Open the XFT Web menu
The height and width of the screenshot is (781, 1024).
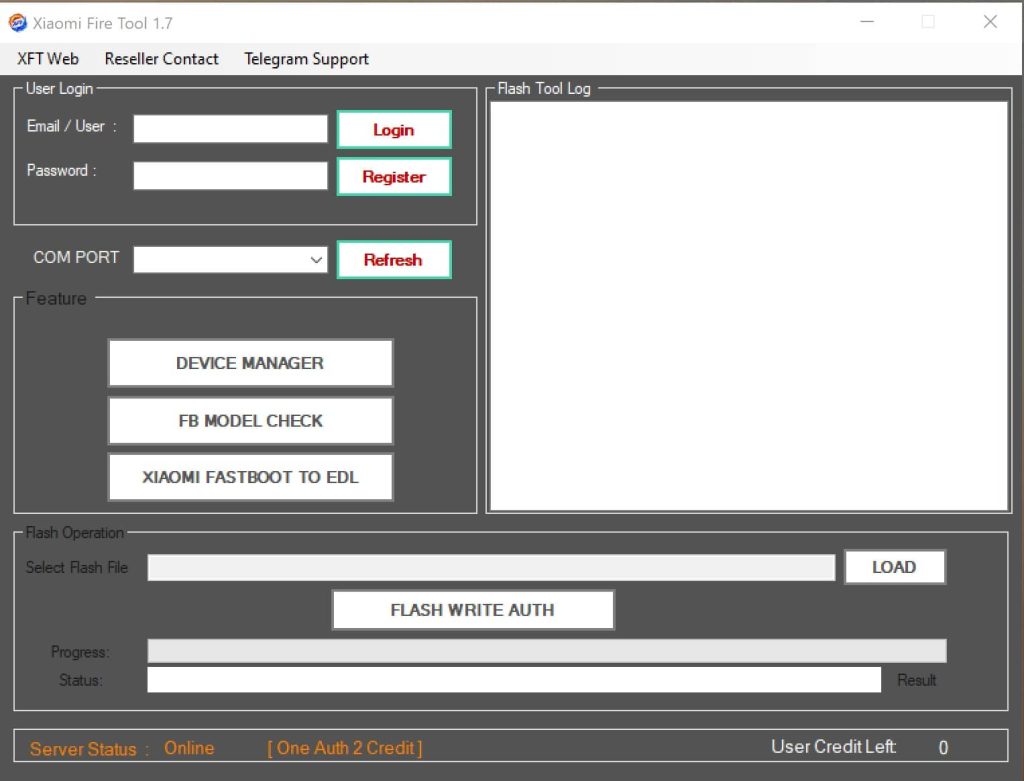(48, 59)
